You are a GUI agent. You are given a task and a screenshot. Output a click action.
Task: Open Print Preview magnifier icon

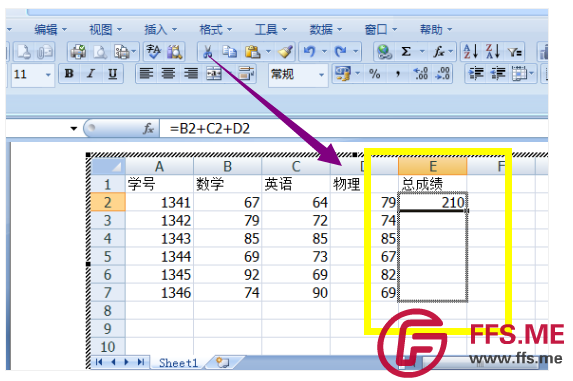(100, 52)
